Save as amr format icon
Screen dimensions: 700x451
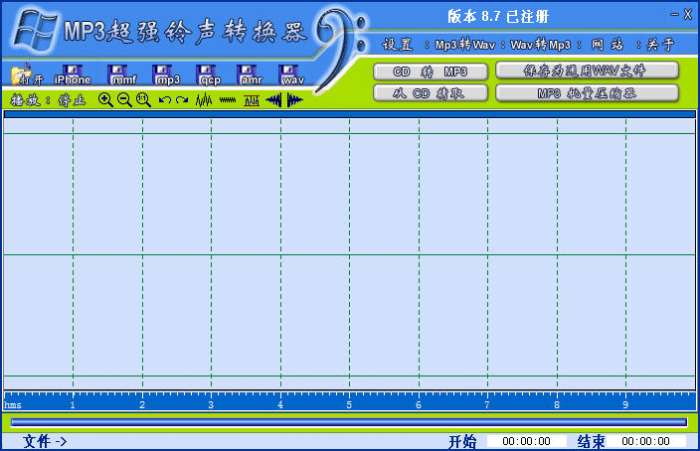point(250,75)
